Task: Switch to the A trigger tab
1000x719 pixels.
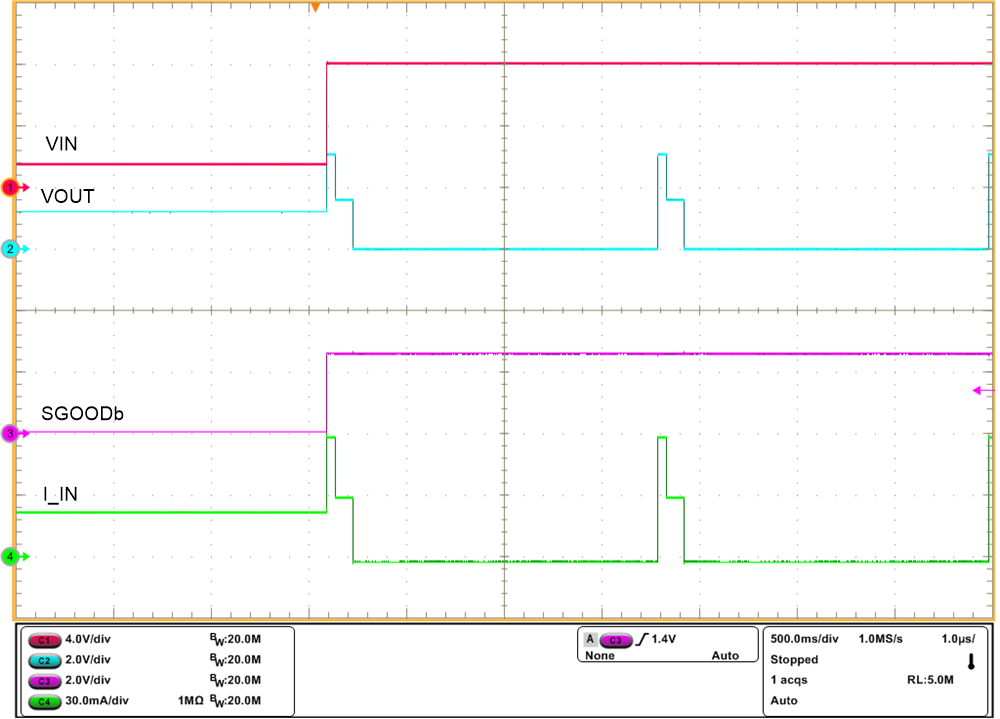Action: pos(589,637)
